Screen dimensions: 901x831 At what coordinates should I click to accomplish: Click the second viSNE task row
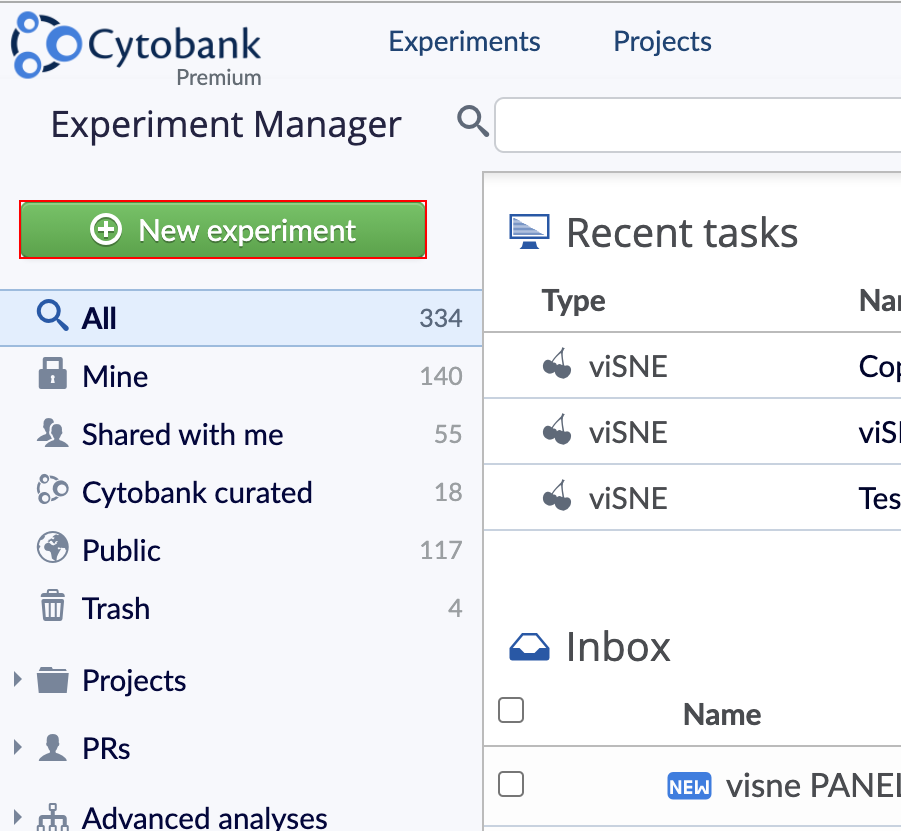[692, 432]
